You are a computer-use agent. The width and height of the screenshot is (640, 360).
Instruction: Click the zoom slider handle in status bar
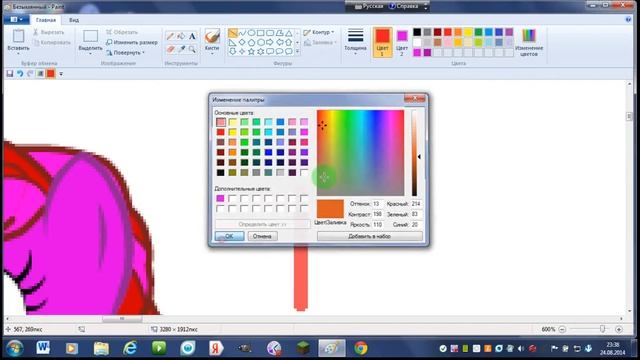[x=602, y=329]
